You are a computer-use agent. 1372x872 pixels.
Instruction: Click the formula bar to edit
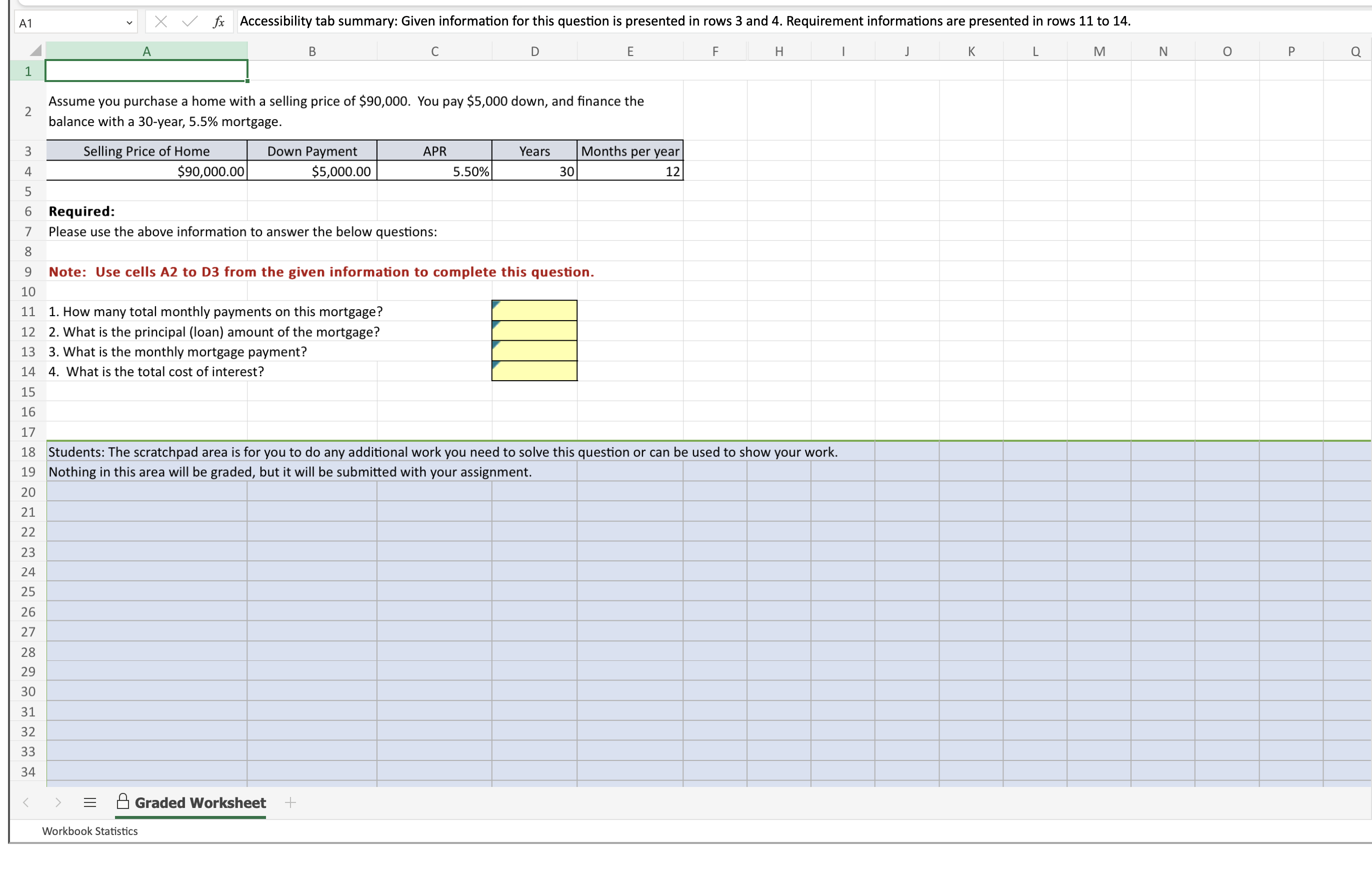tap(683, 22)
